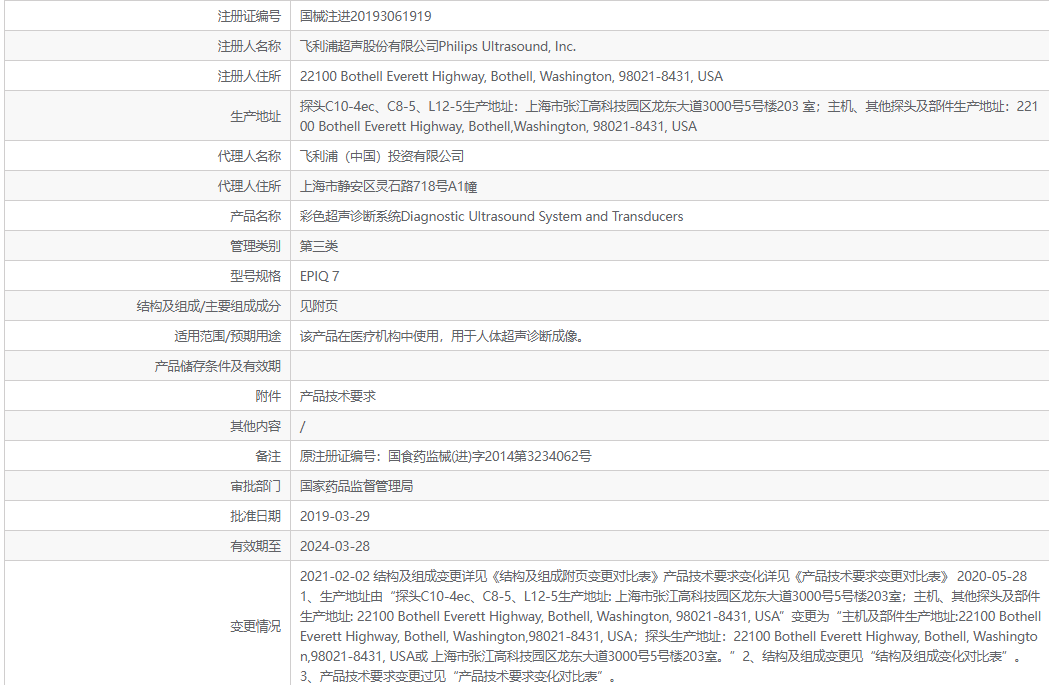The image size is (1049, 685).
Task: Select expiry date 2024-03-28
Action: [335, 547]
